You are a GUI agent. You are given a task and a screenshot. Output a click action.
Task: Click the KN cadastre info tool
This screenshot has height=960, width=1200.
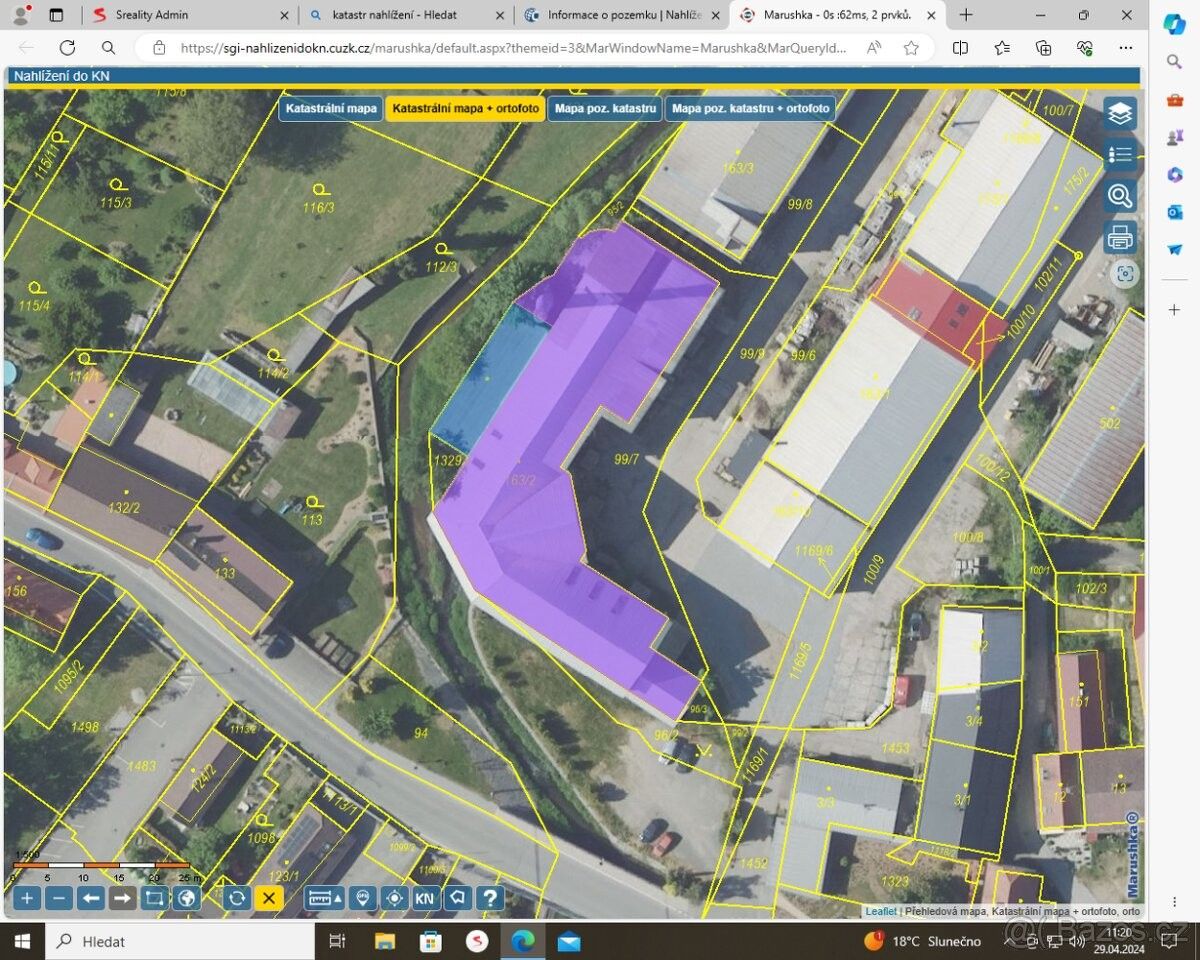click(425, 898)
